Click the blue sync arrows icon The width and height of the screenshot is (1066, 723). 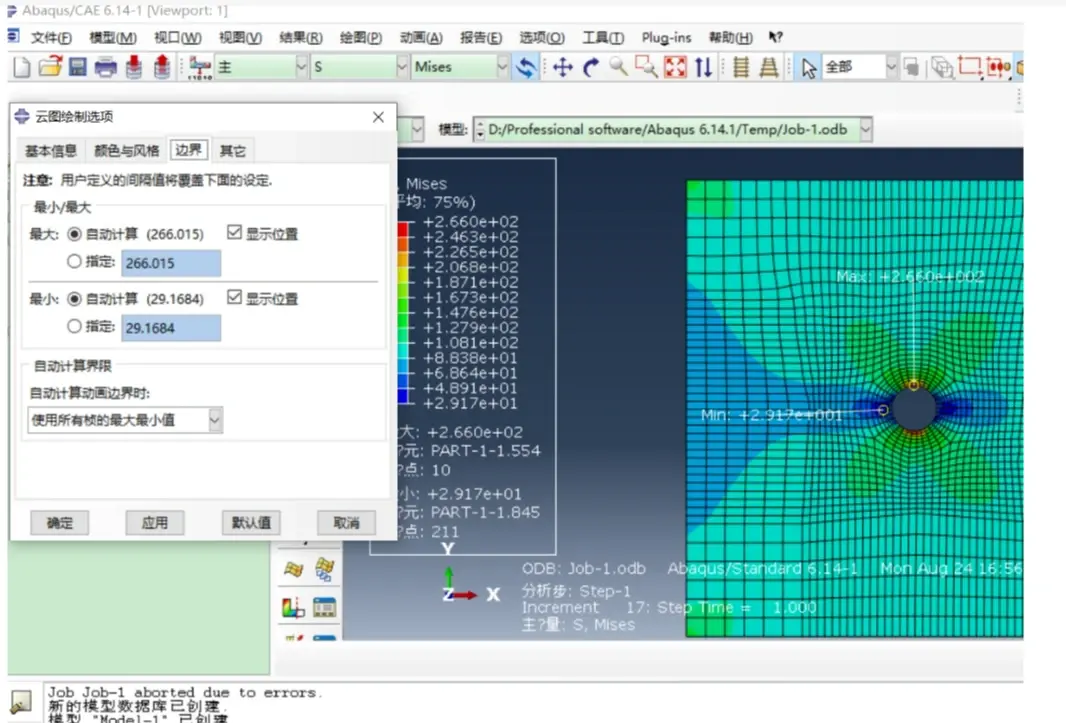click(x=526, y=67)
